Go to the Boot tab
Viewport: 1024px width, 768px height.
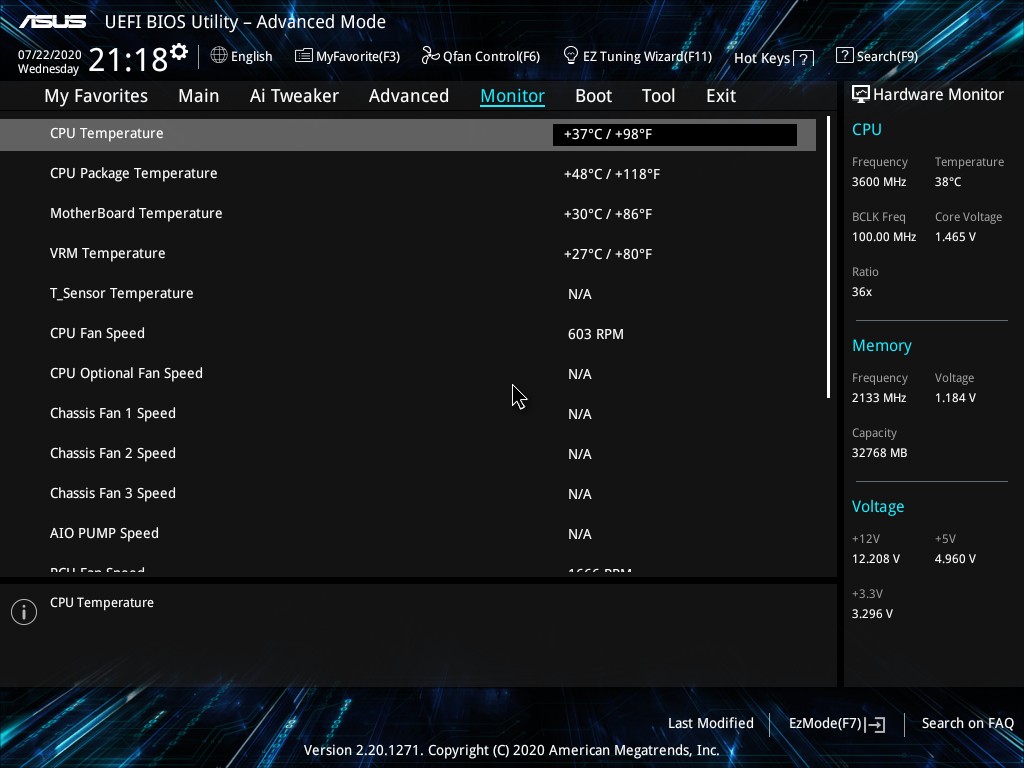(593, 96)
